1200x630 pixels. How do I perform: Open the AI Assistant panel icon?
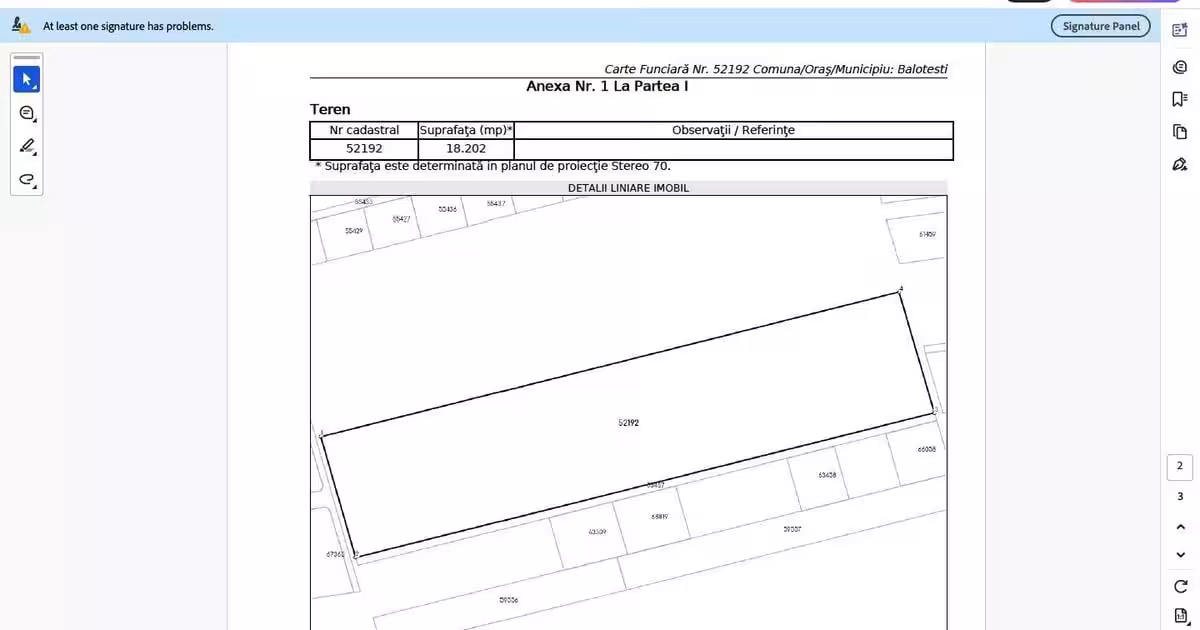[1180, 30]
